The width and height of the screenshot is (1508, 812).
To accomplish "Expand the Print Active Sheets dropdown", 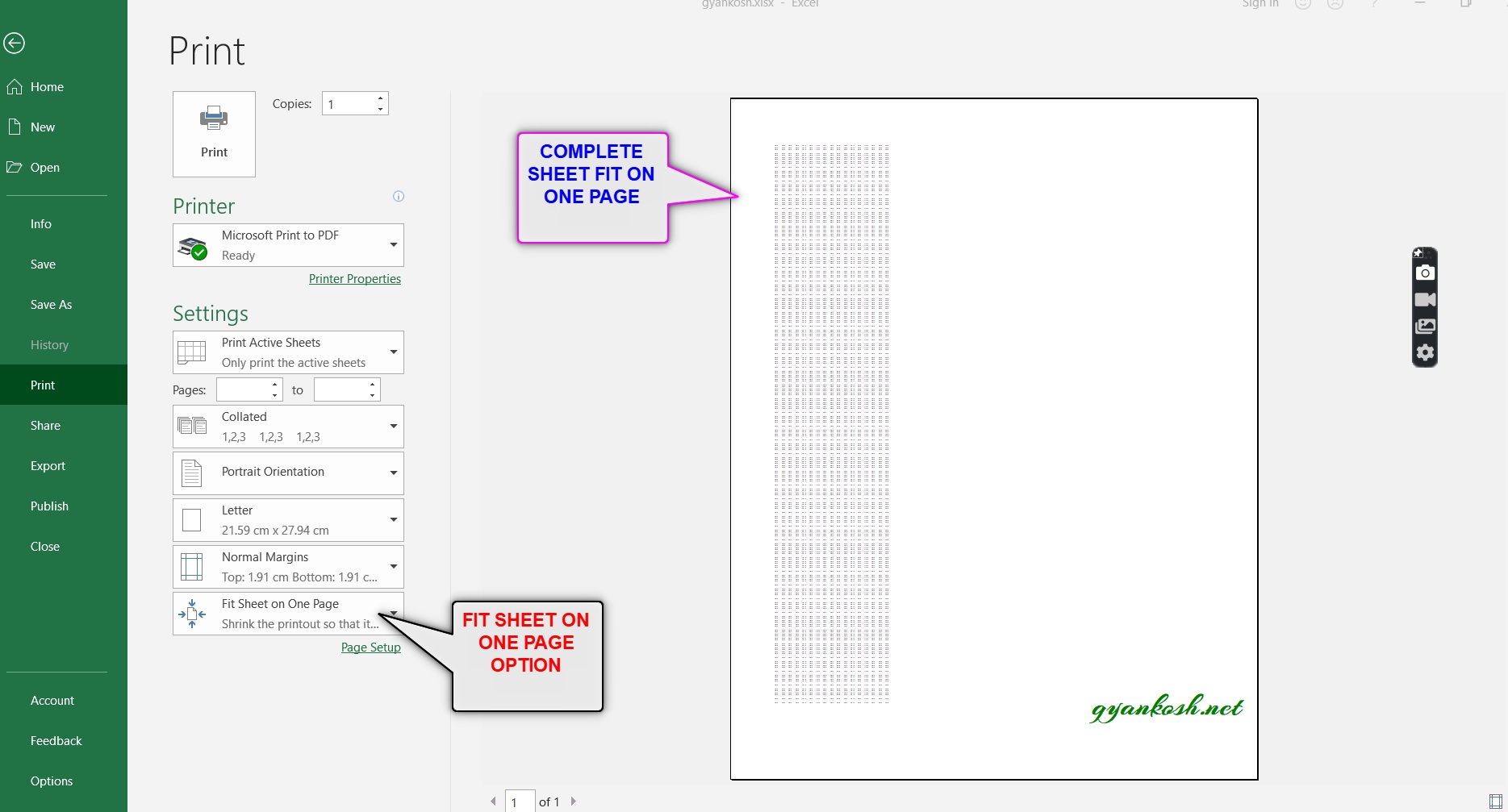I will point(288,352).
